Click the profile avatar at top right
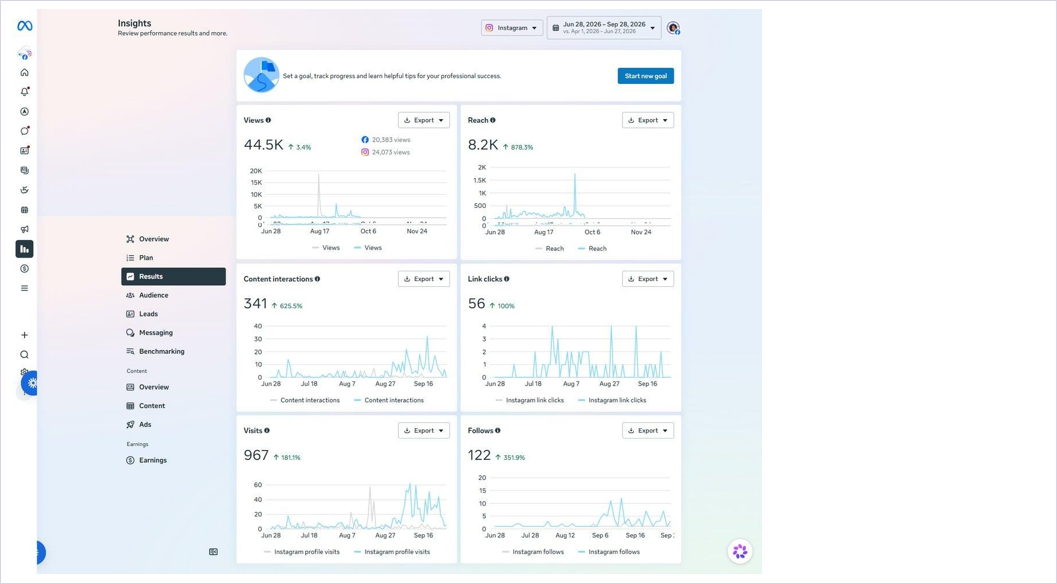 (673, 28)
